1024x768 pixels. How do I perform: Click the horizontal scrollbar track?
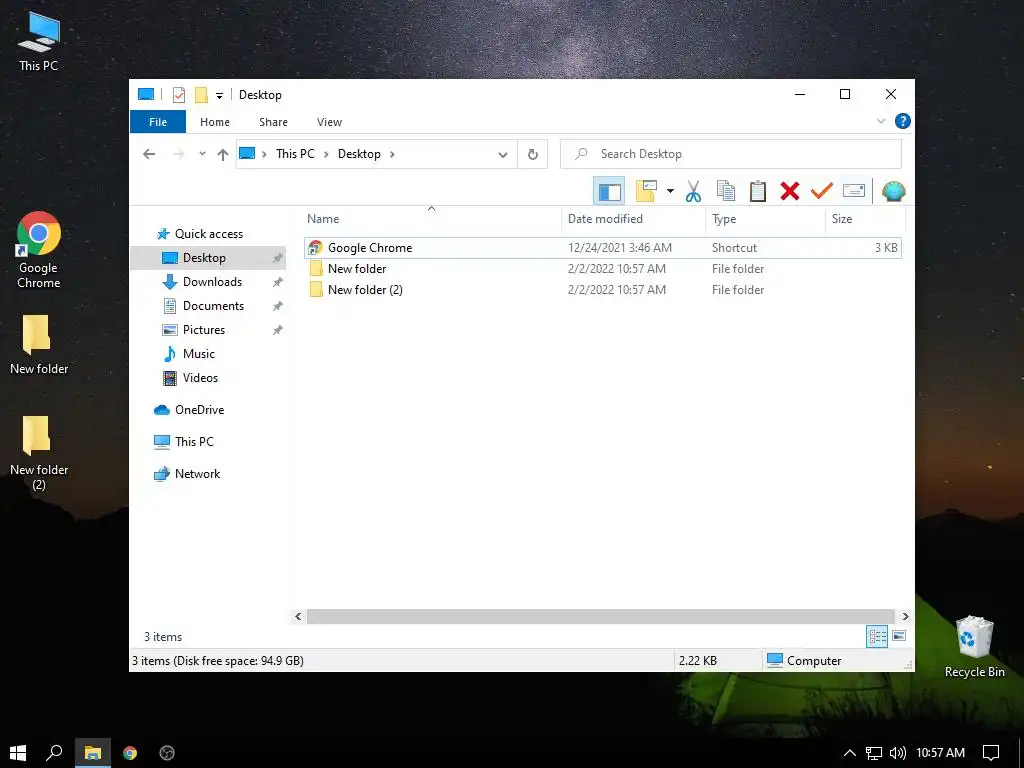coord(600,616)
